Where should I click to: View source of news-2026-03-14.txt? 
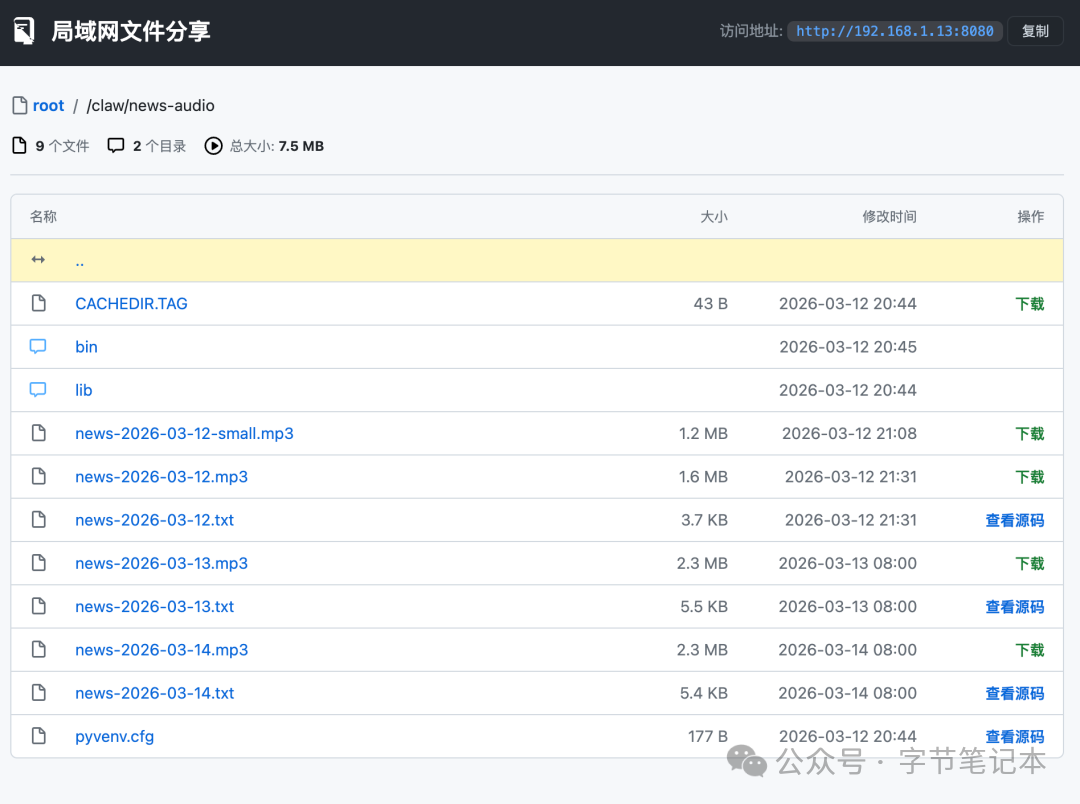tap(1014, 694)
